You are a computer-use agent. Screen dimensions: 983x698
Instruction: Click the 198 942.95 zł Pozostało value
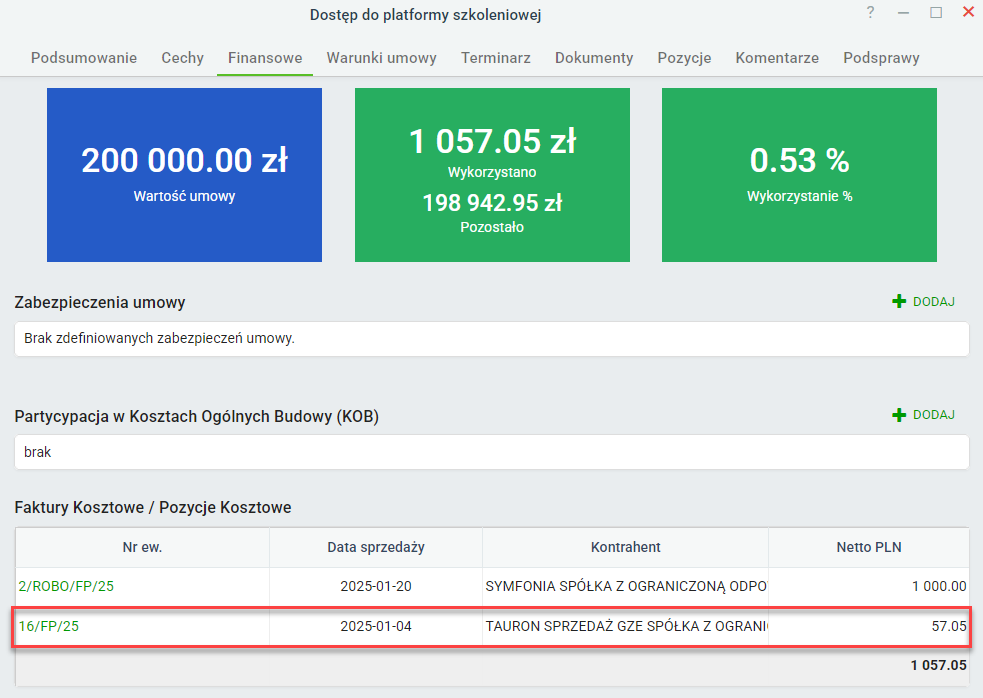(492, 203)
